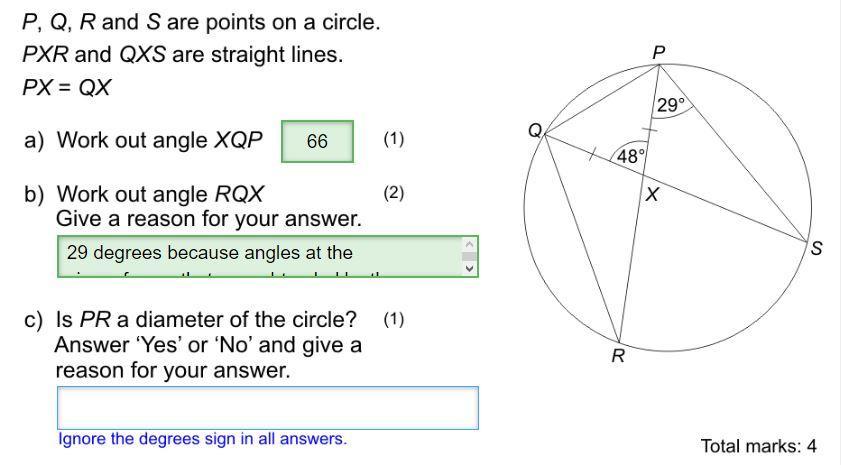Click the (2) marks indicator for part b
Screen dimensions: 841x472
click(x=394, y=193)
